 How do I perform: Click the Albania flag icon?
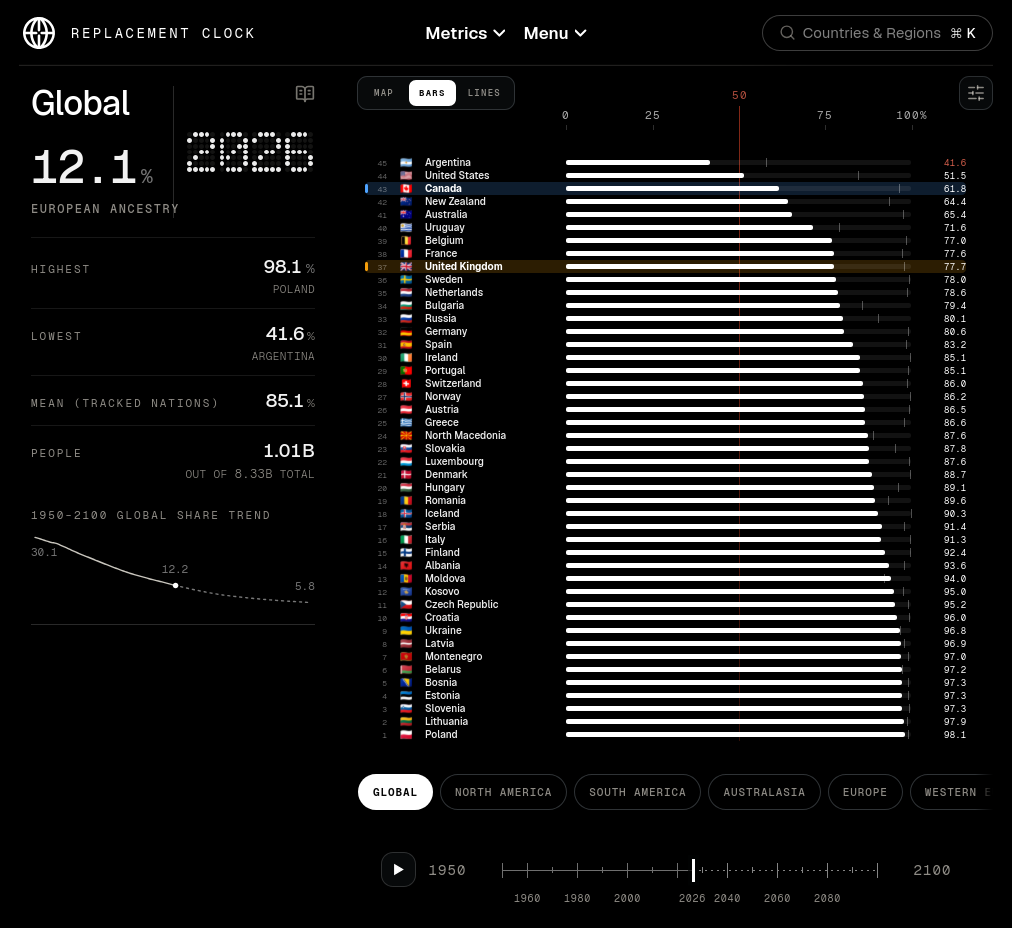pos(406,565)
